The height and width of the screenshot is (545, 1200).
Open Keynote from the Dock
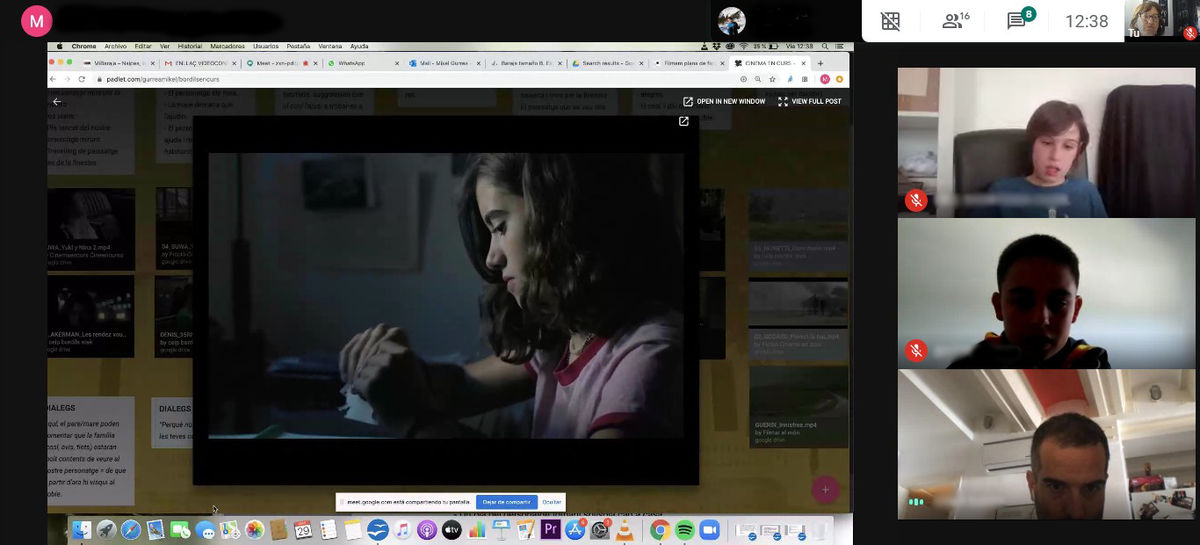[x=501, y=530]
